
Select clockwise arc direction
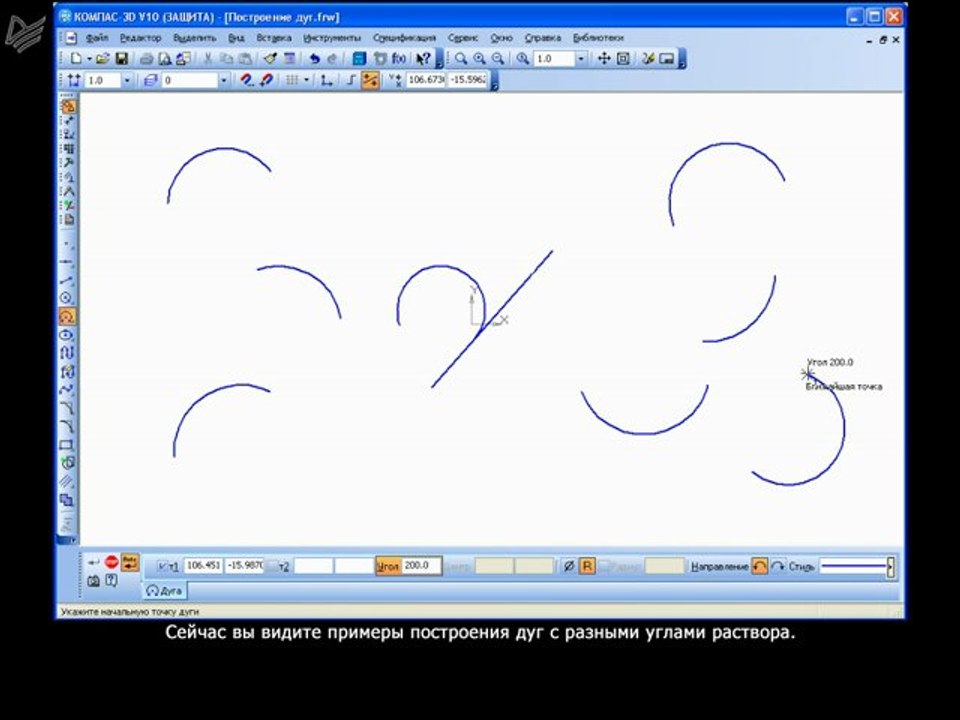778,566
